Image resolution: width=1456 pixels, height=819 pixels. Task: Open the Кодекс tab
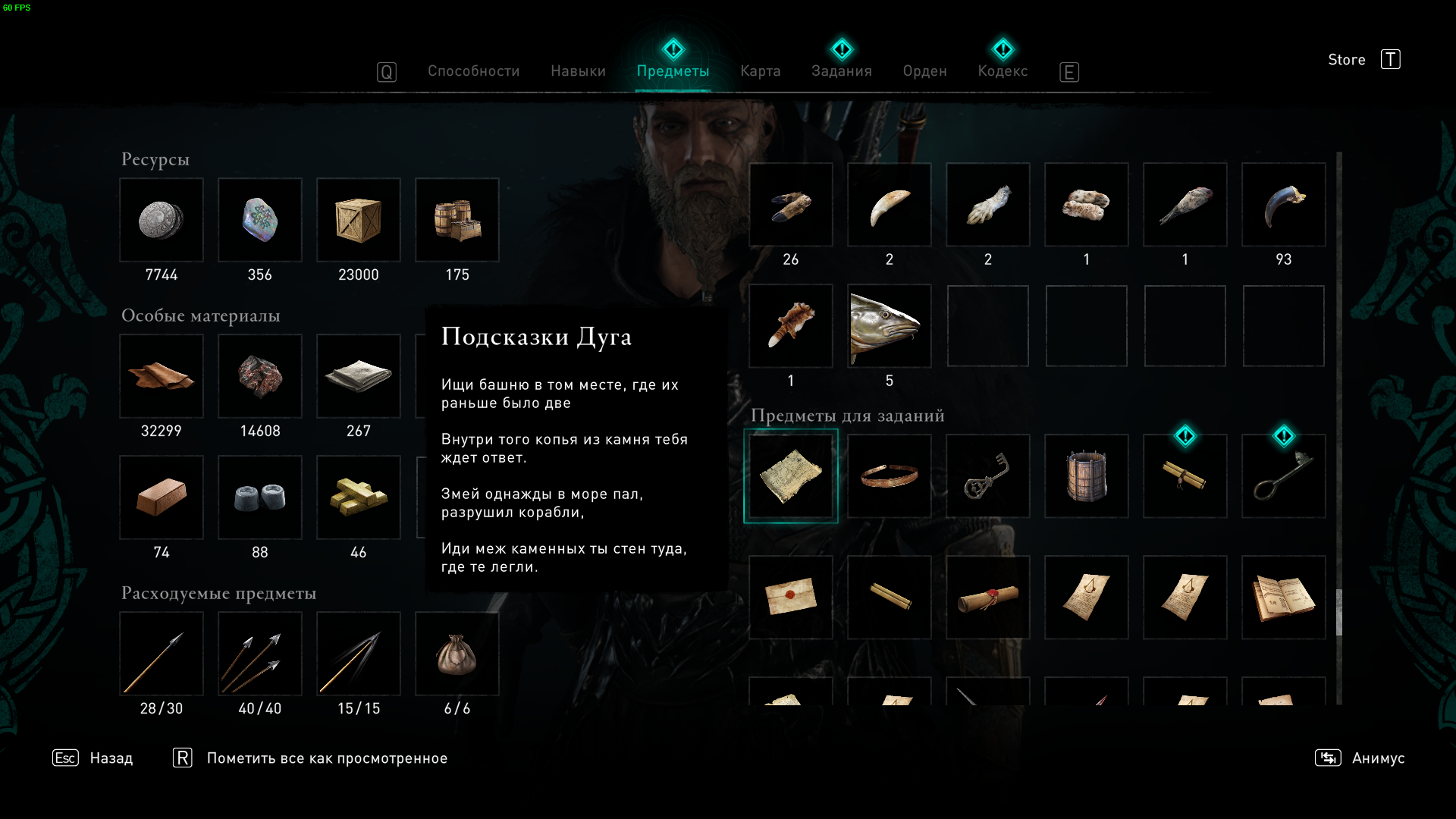coord(1003,71)
